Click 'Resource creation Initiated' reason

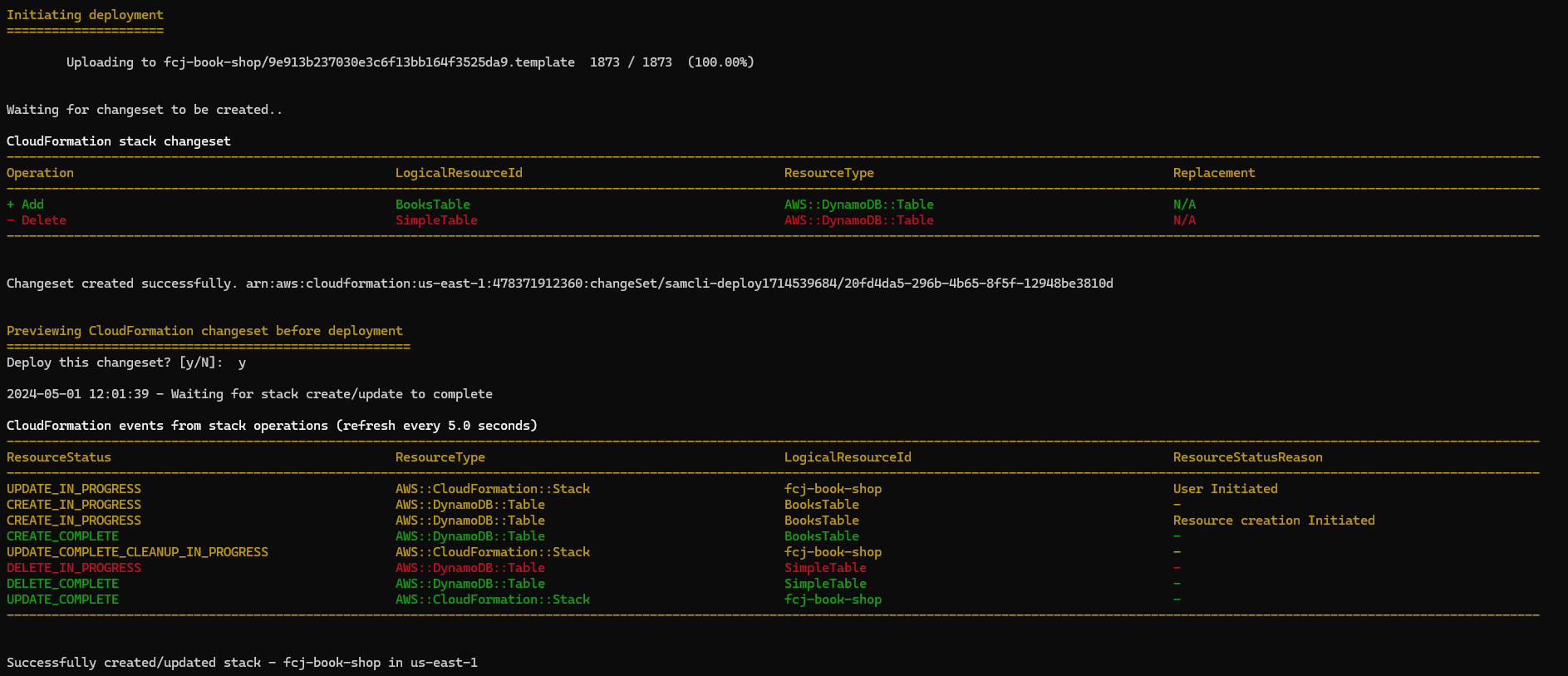point(1274,521)
